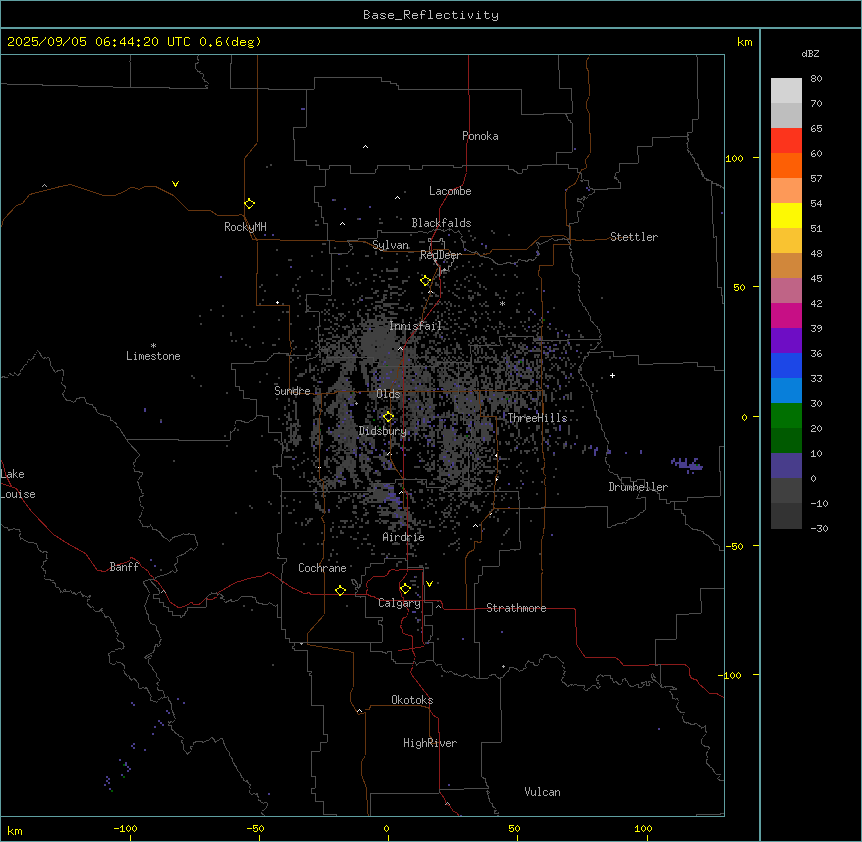Click the Sylvan label
Image resolution: width=862 pixels, height=842 pixels.
tap(390, 245)
